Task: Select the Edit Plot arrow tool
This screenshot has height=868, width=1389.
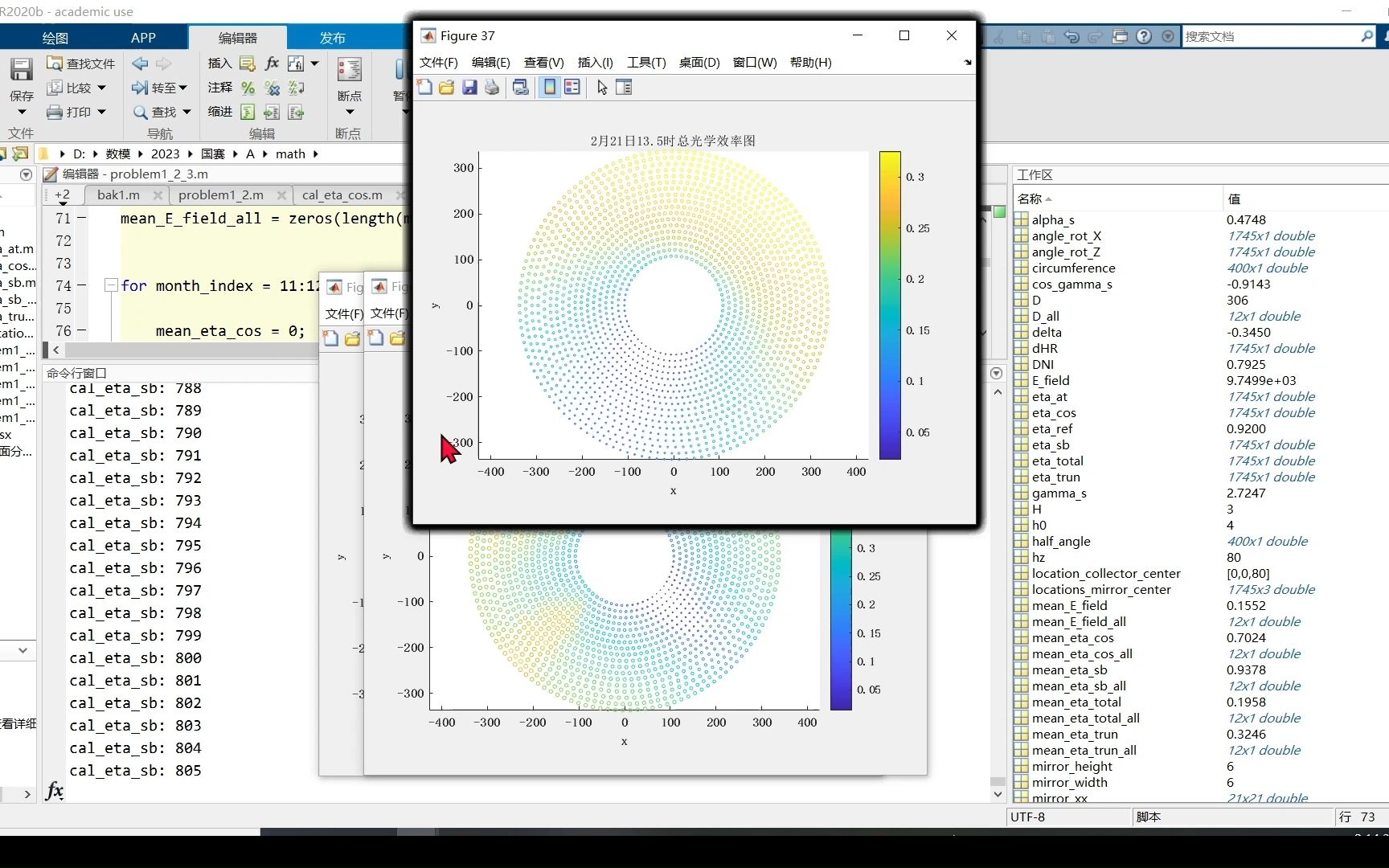Action: pyautogui.click(x=602, y=88)
